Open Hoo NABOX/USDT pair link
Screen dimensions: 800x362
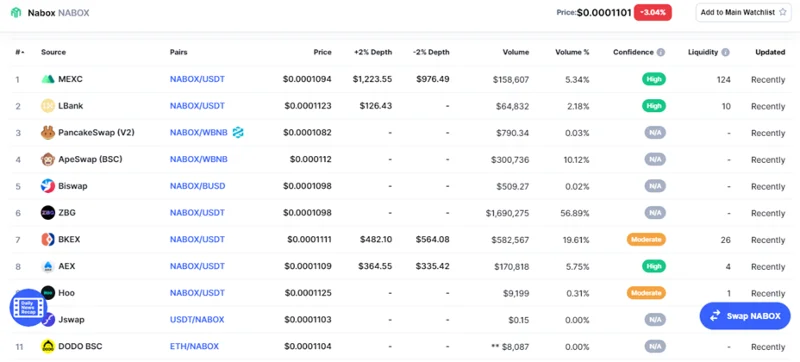coord(197,293)
